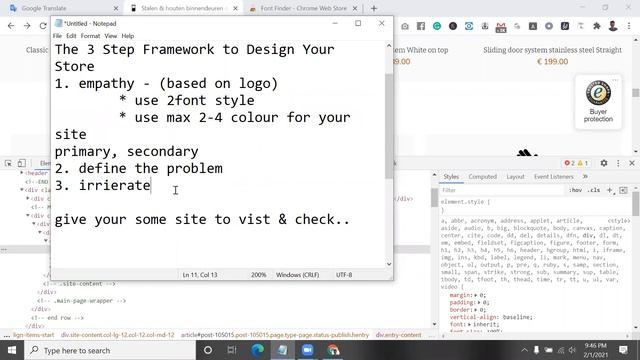Open Notepad's Format menu

(x=90, y=36)
